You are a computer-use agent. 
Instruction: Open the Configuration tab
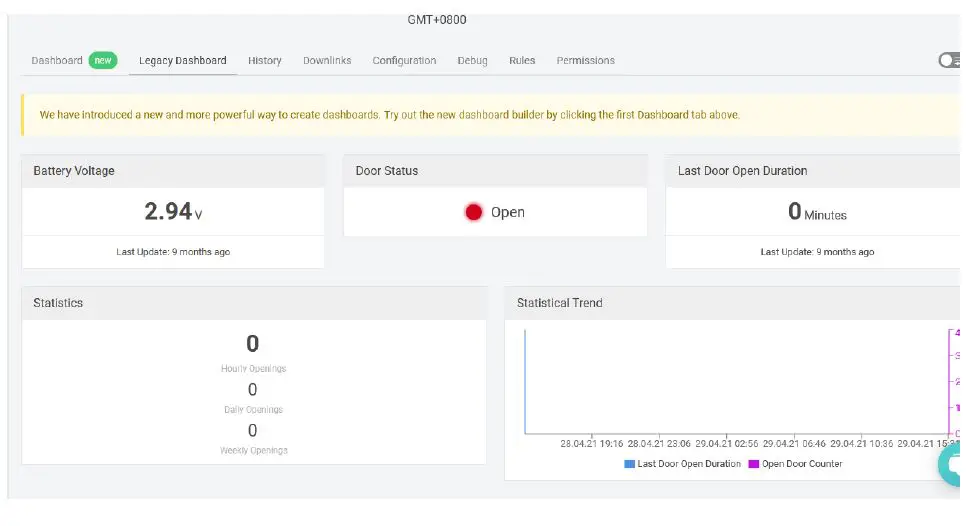(404, 60)
